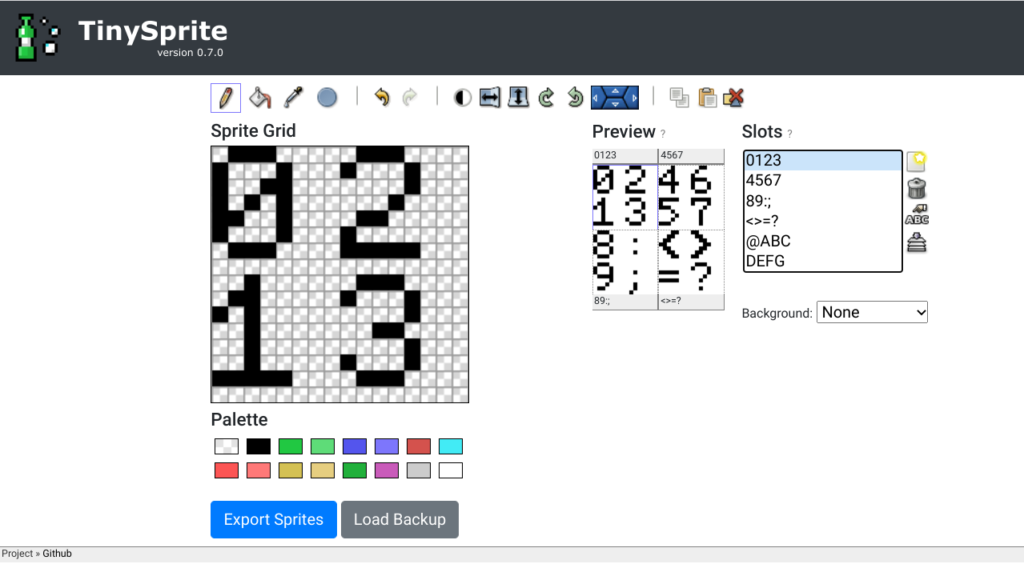
Task: Paste the copied sprite from clipboard
Action: 707,97
